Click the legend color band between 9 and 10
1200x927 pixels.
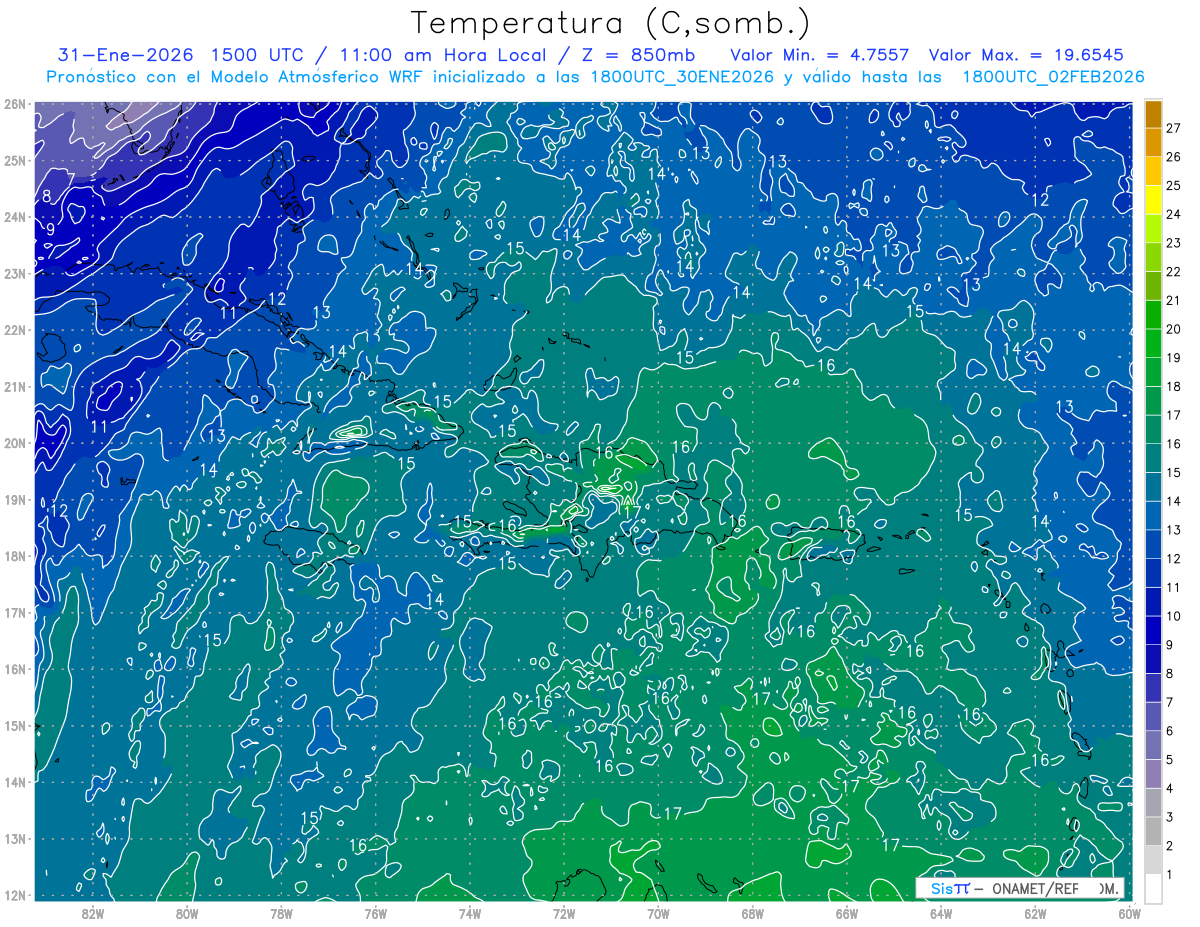pos(1152,630)
